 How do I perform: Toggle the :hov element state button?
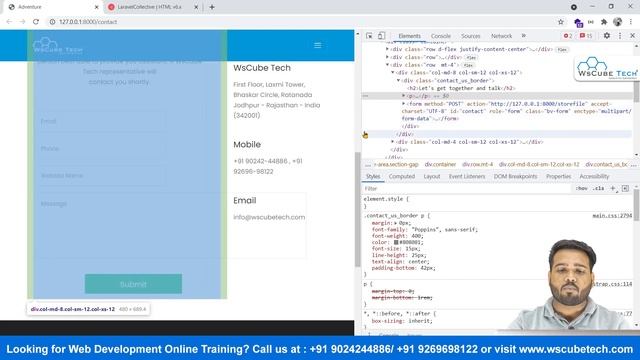(581, 189)
